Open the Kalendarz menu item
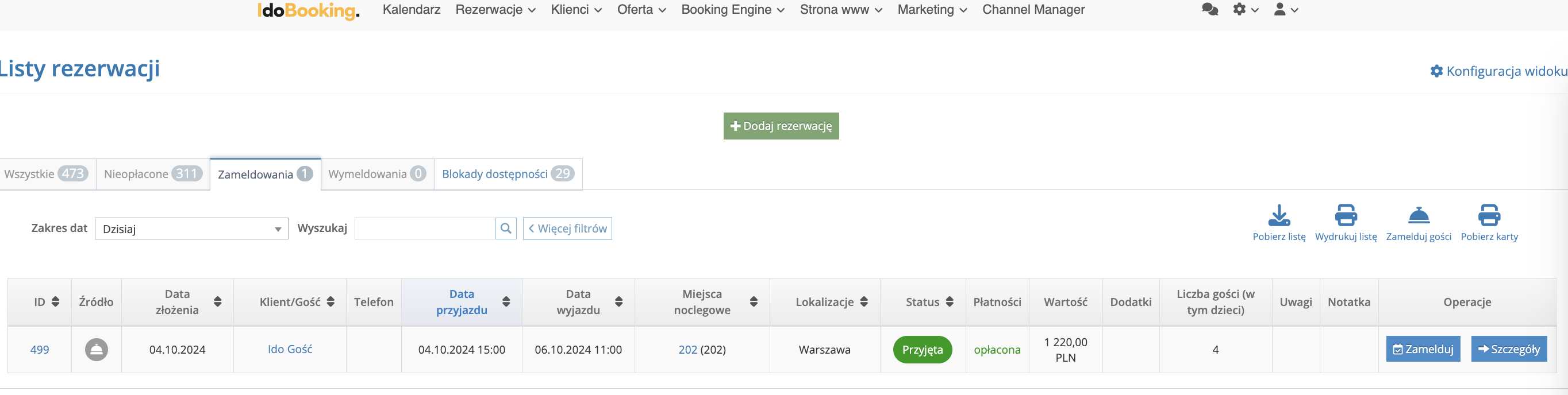 (412, 10)
